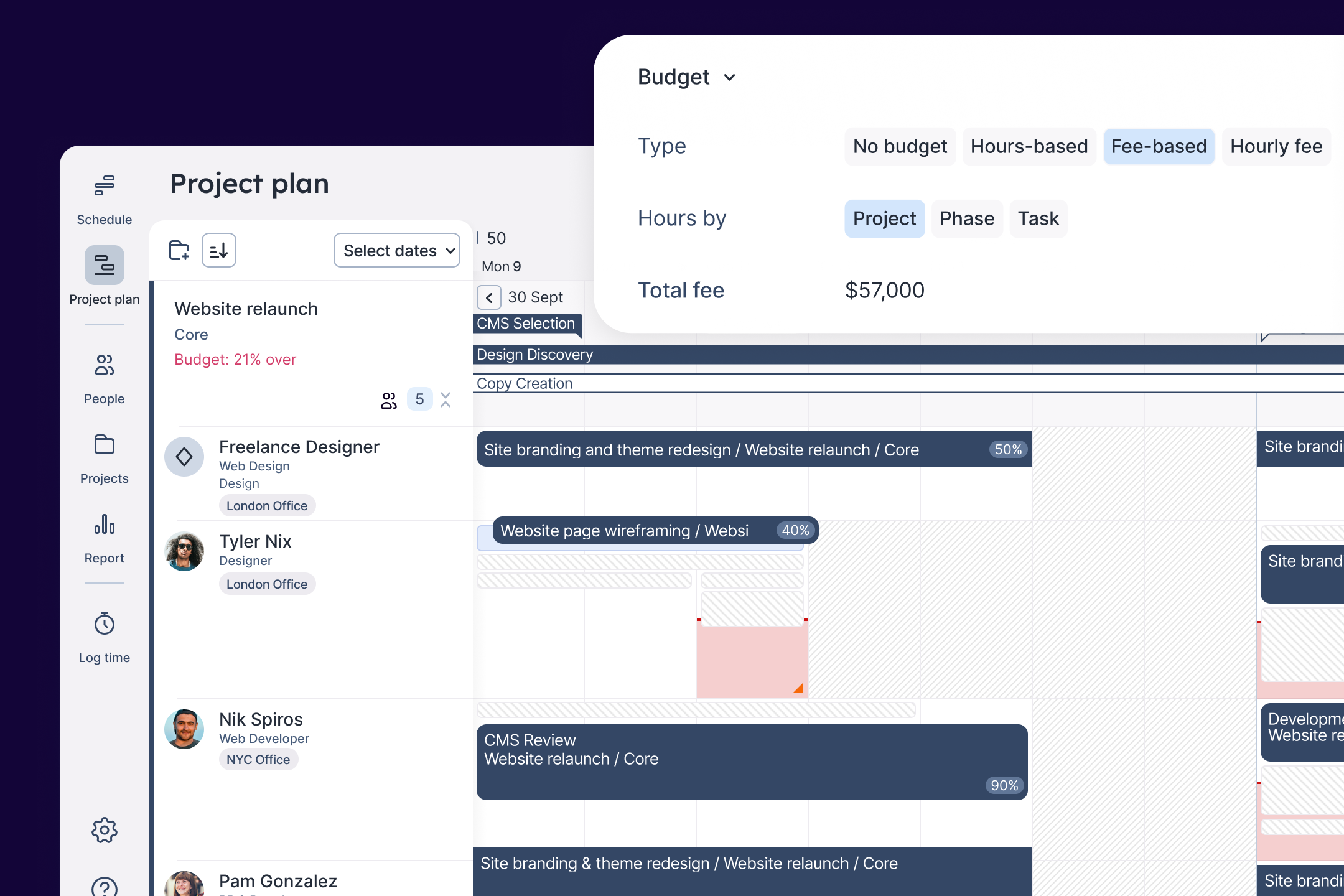The image size is (1344, 896).
Task: Choose the Hourly fee type option
Action: [x=1276, y=147]
